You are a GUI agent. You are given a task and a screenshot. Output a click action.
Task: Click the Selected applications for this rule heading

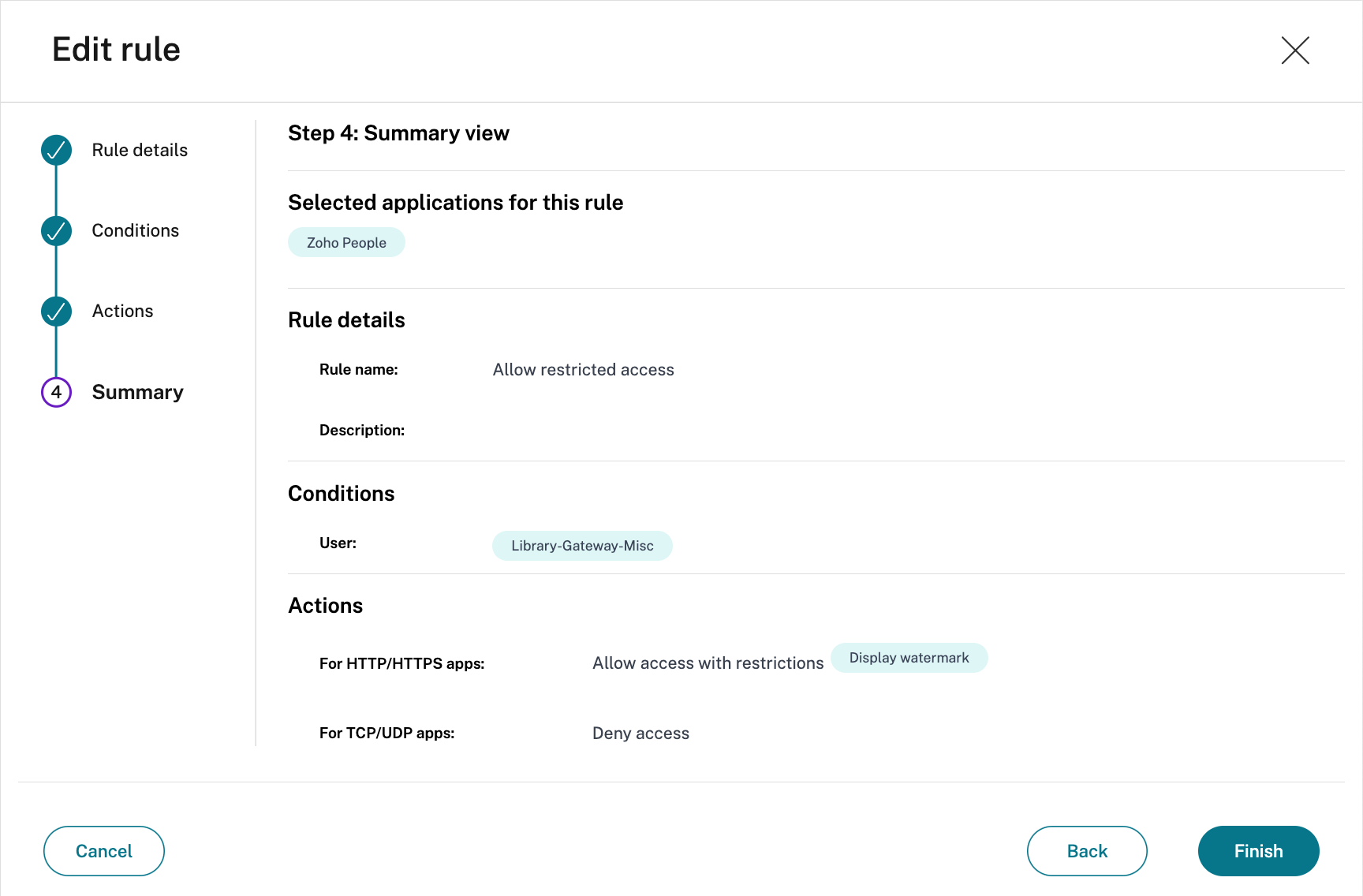click(x=455, y=203)
